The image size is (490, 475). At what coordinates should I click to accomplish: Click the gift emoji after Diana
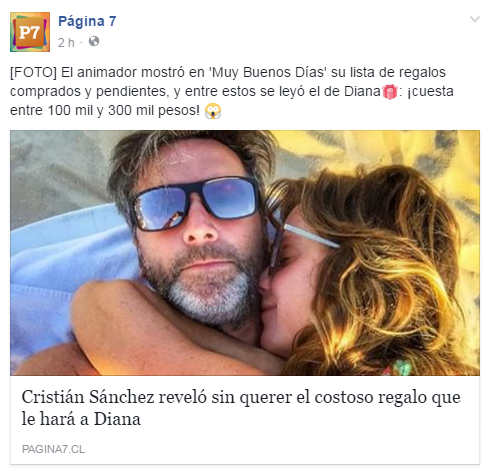pyautogui.click(x=390, y=92)
